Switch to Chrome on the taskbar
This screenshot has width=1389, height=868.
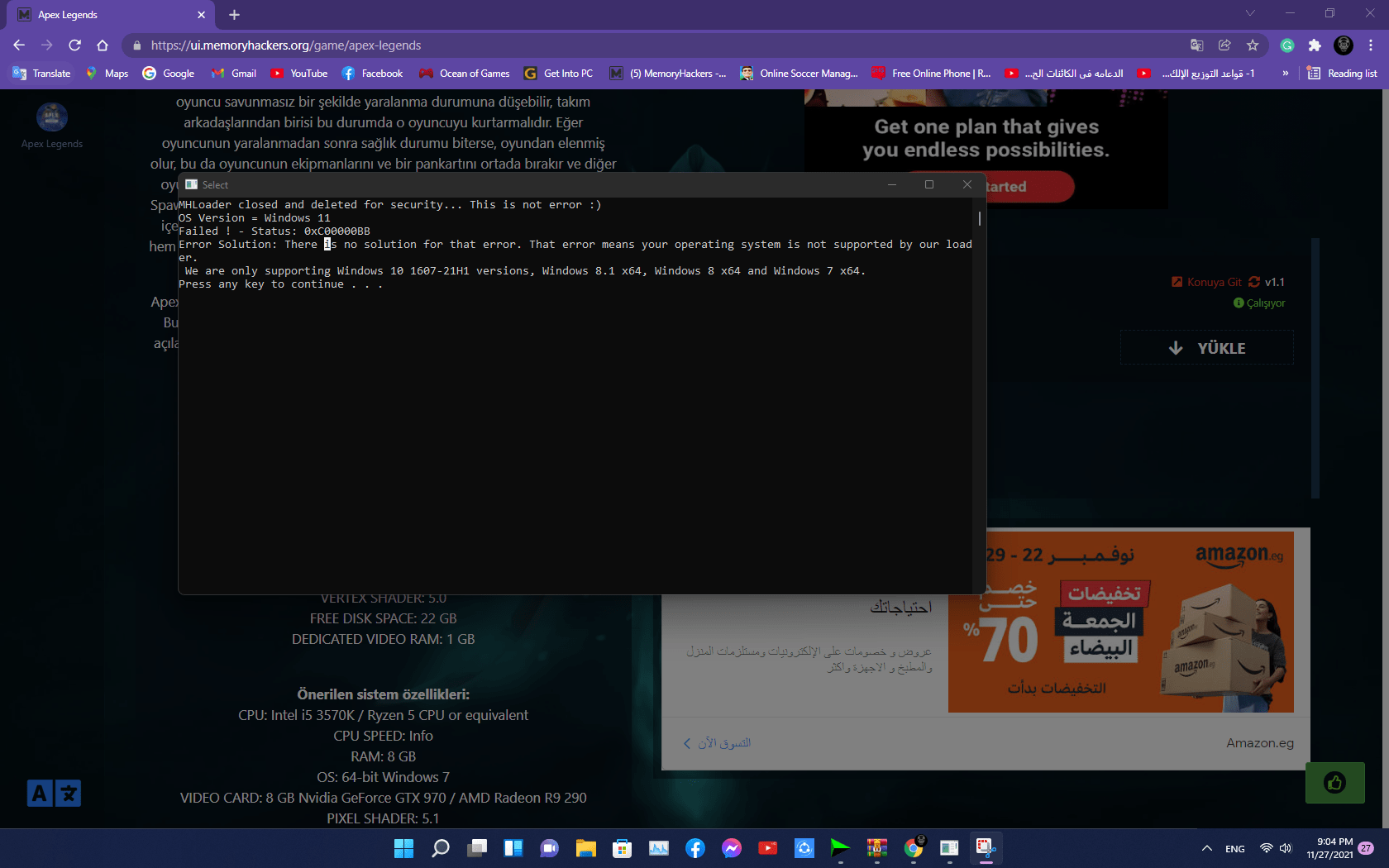coord(914,848)
